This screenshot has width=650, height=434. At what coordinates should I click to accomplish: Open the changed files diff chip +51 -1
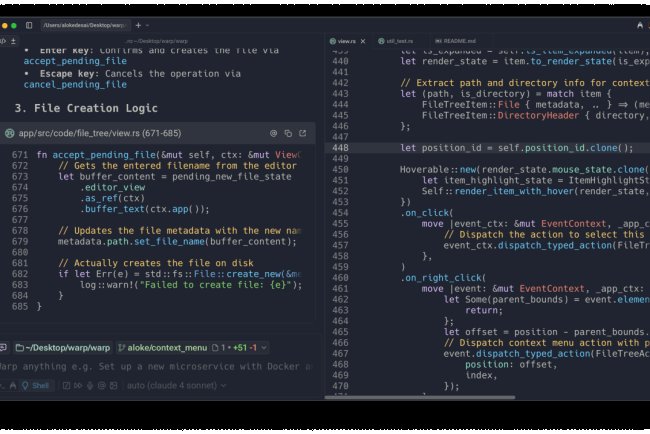coord(234,348)
